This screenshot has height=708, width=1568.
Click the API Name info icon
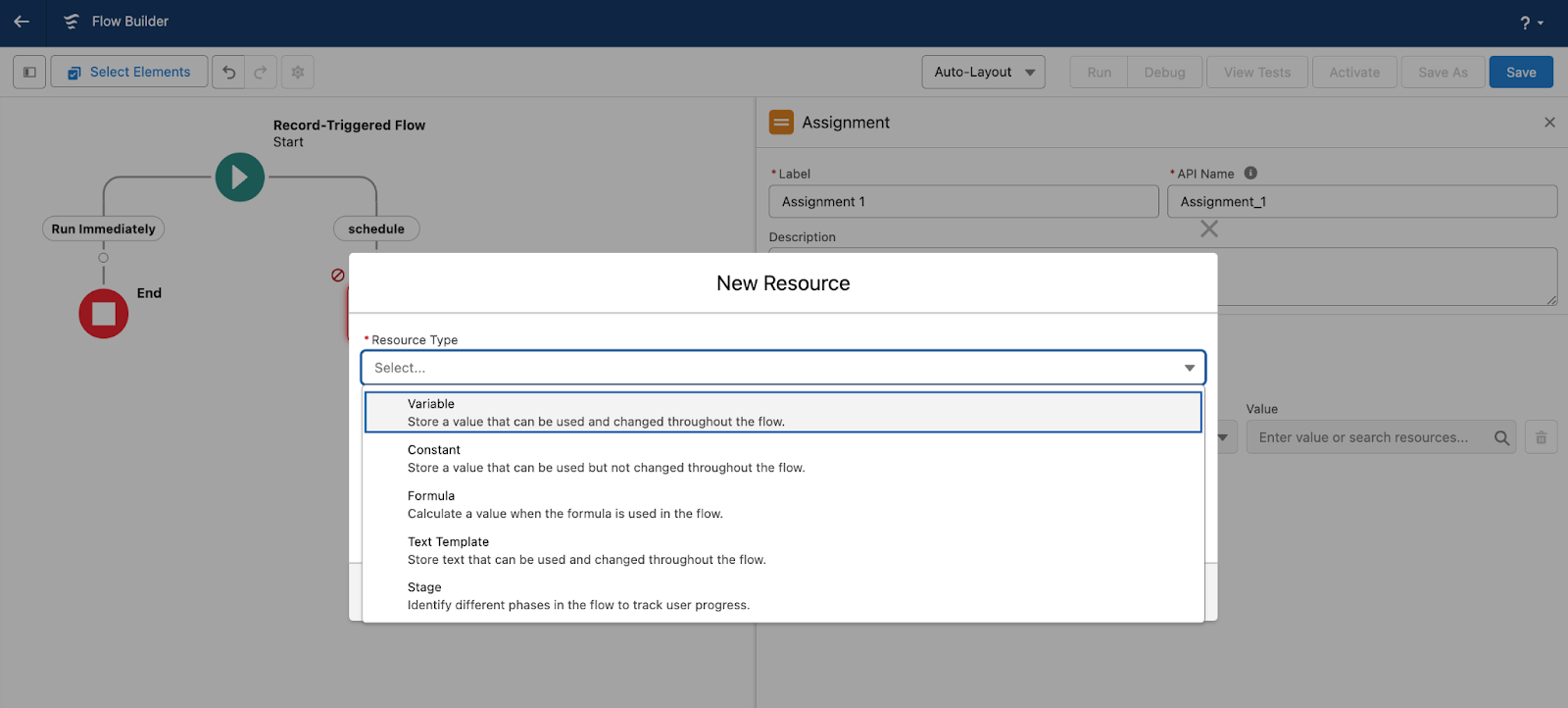click(x=1250, y=173)
